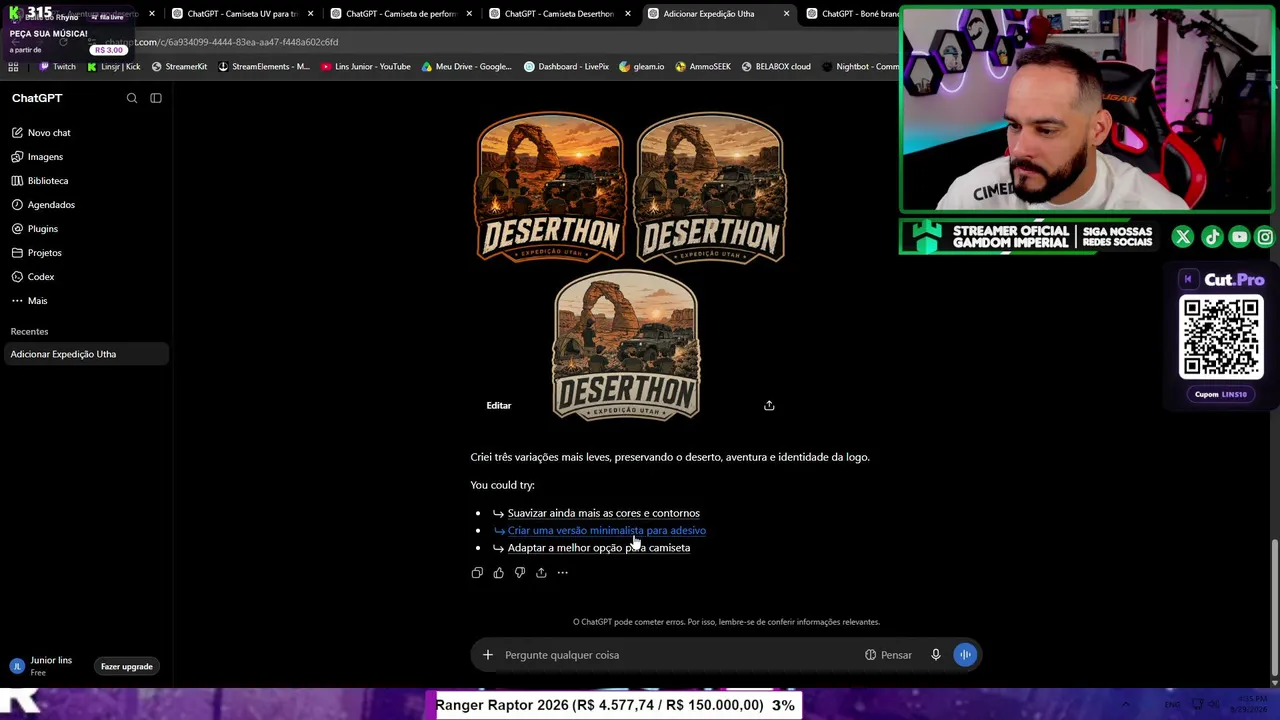Give the response a thumbs up
The width and height of the screenshot is (1280, 720).
[498, 573]
